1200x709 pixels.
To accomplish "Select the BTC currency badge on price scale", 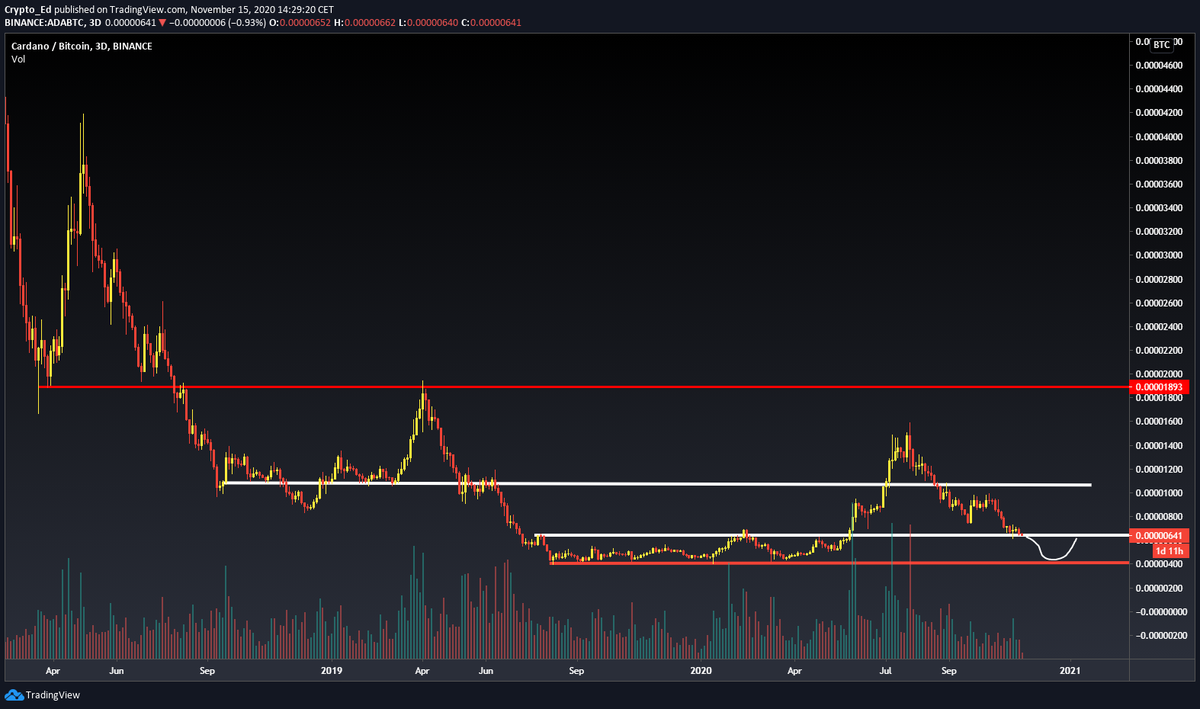I will 1161,44.
